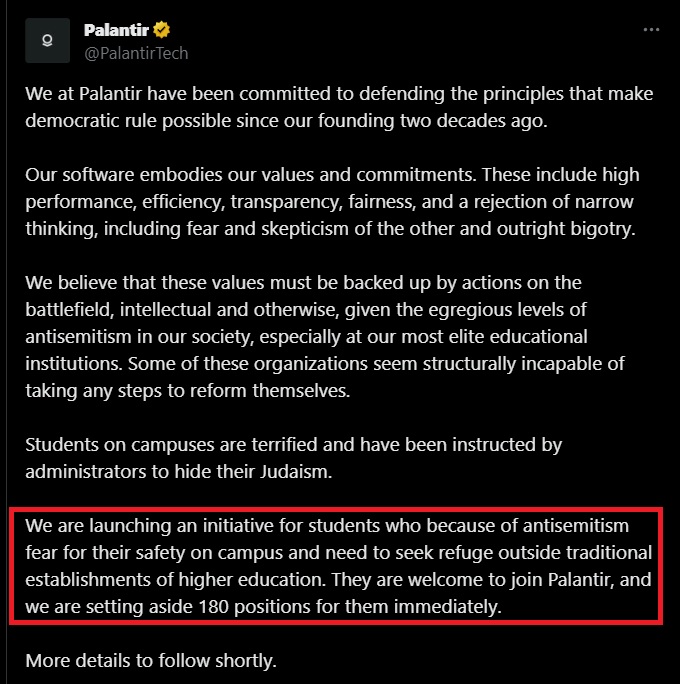Open the Palantir display name profile link

coord(116,30)
